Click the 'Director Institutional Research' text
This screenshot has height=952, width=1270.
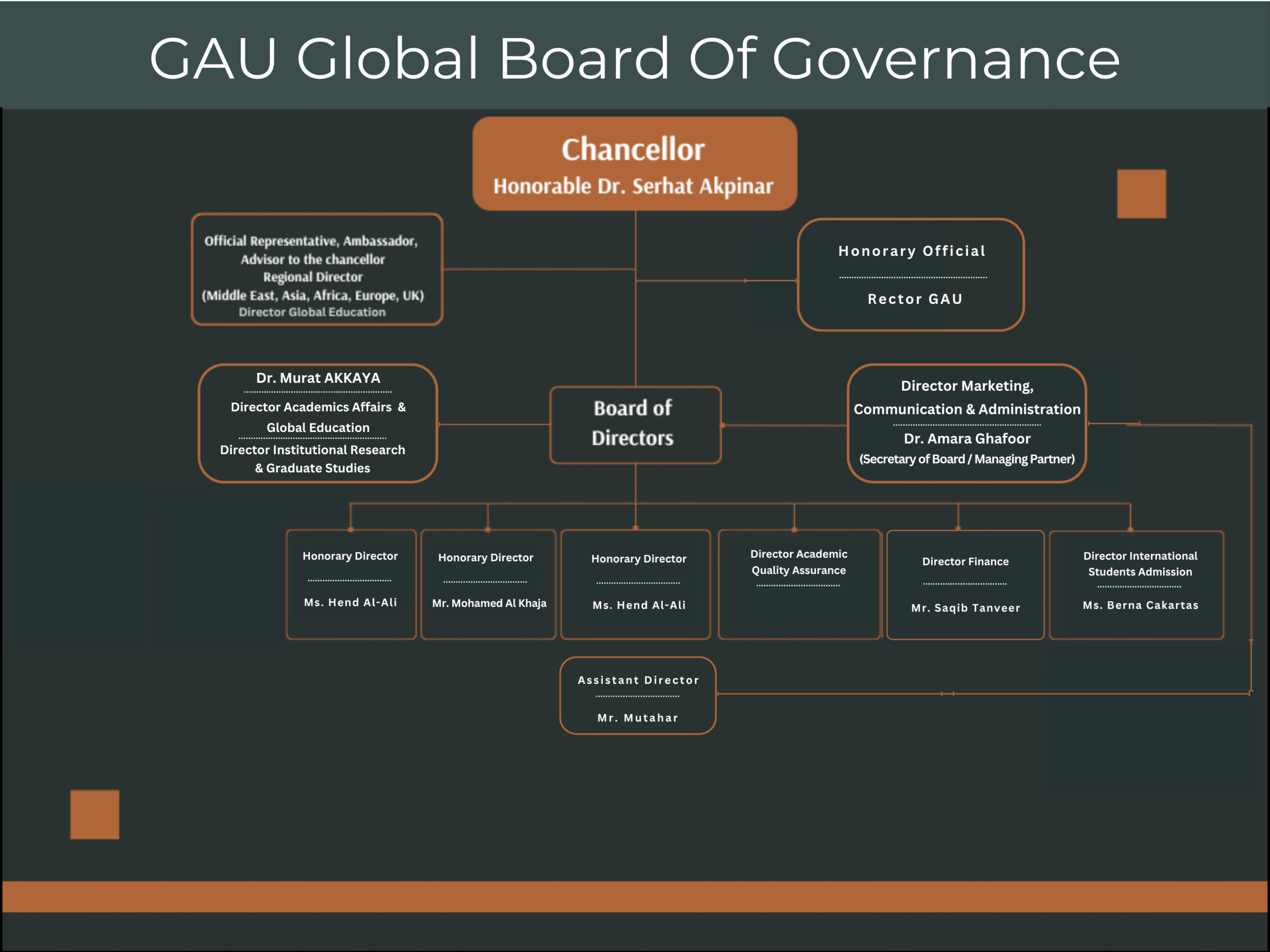[313, 450]
